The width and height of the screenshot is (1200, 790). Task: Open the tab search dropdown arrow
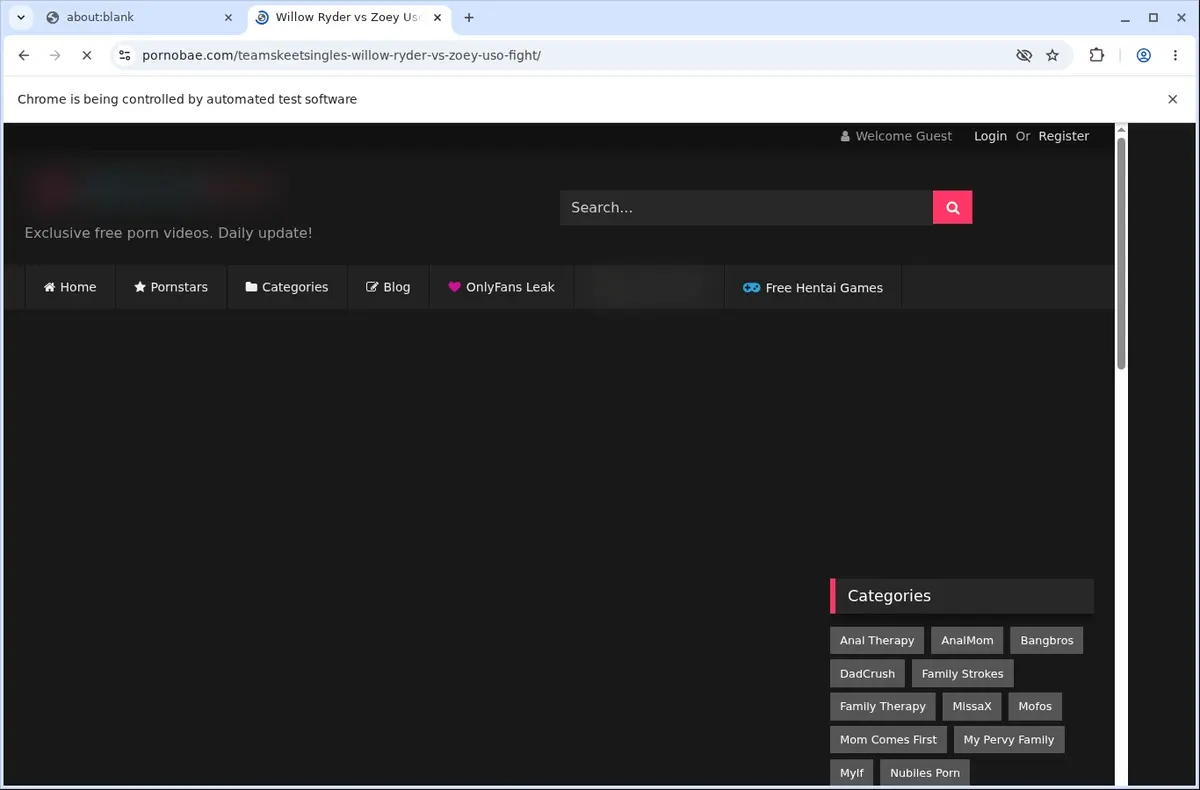pos(20,17)
